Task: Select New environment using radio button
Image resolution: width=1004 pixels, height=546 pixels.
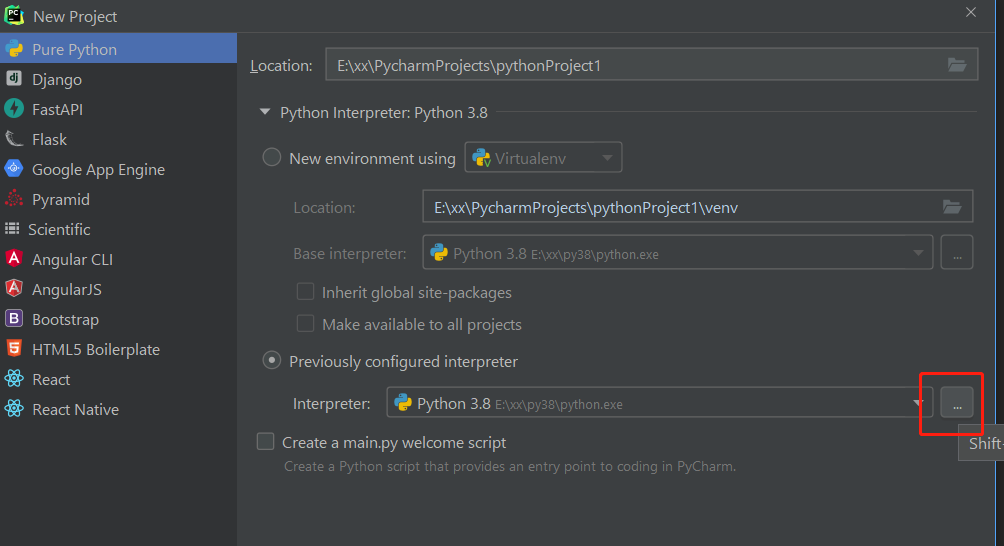Action: click(x=271, y=158)
